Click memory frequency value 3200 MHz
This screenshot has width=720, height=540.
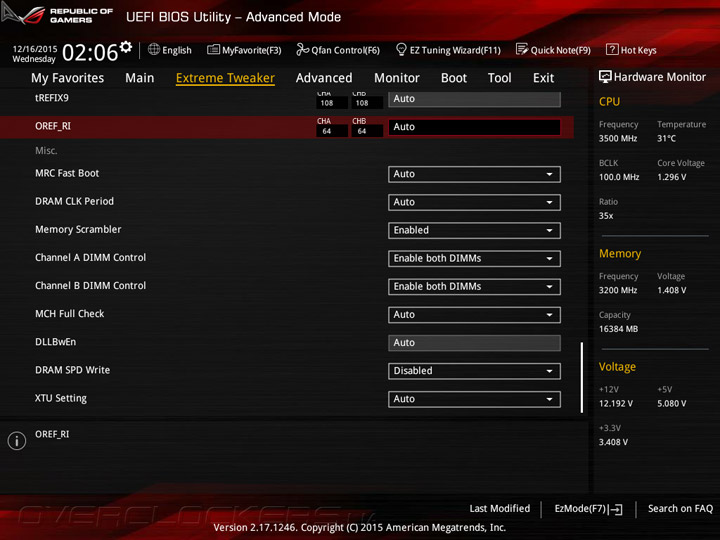[x=618, y=290]
